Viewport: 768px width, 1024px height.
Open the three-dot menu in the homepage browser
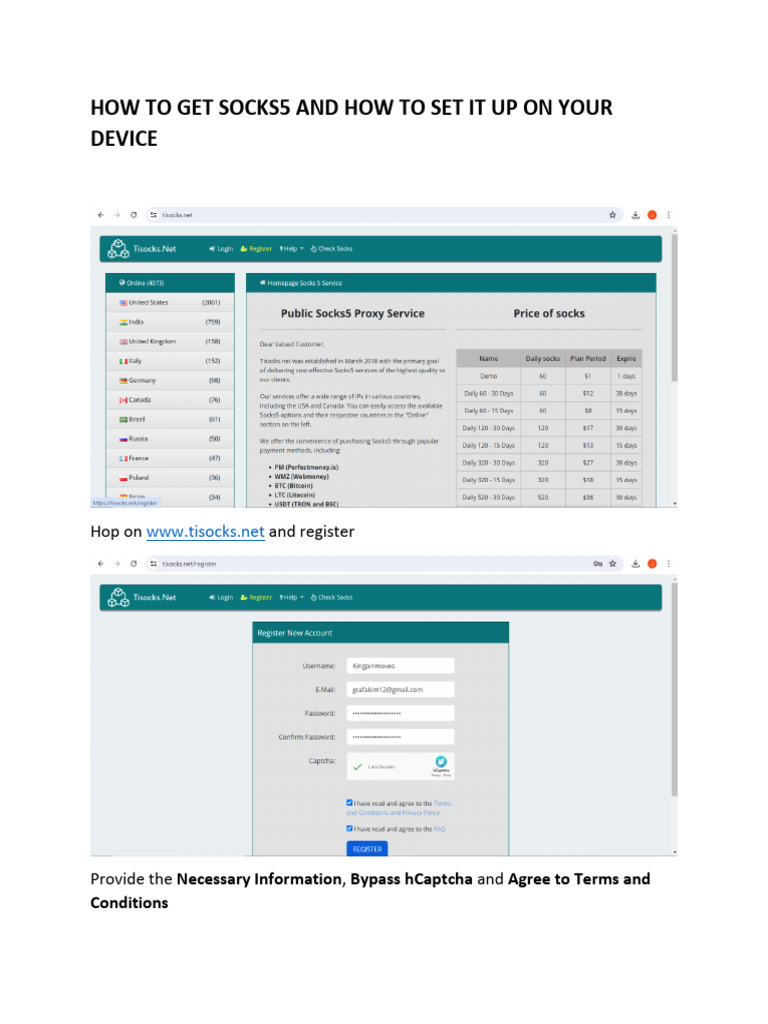tap(668, 215)
